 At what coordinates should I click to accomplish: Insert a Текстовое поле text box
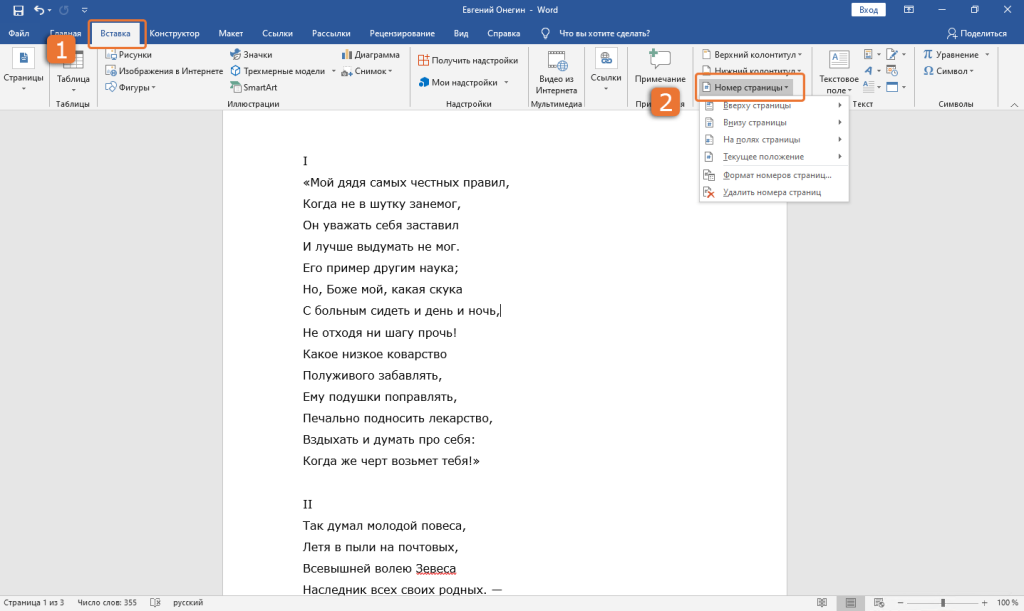(x=839, y=72)
